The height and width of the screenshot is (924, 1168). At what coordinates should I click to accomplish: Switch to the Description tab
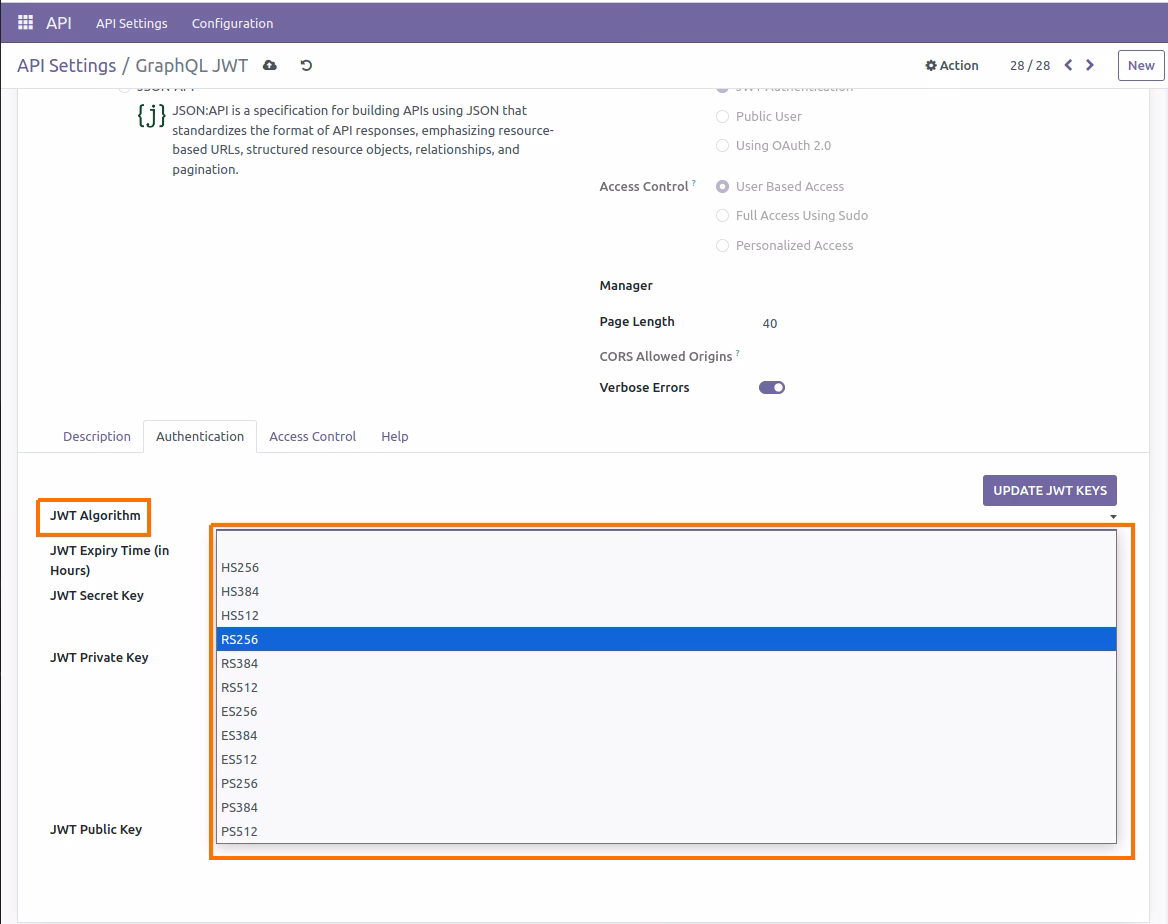pos(97,436)
